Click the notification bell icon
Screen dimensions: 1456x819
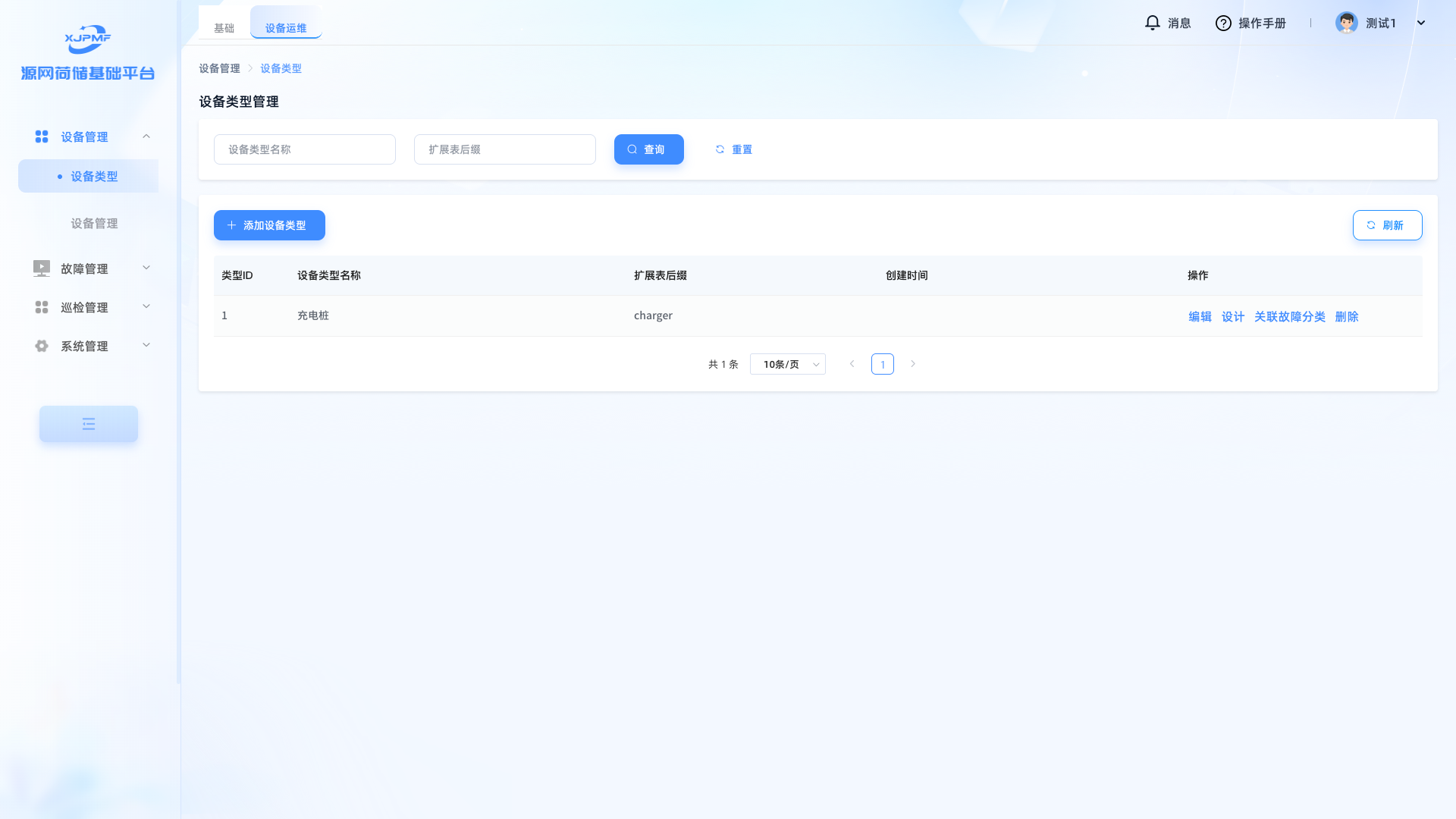click(1152, 23)
